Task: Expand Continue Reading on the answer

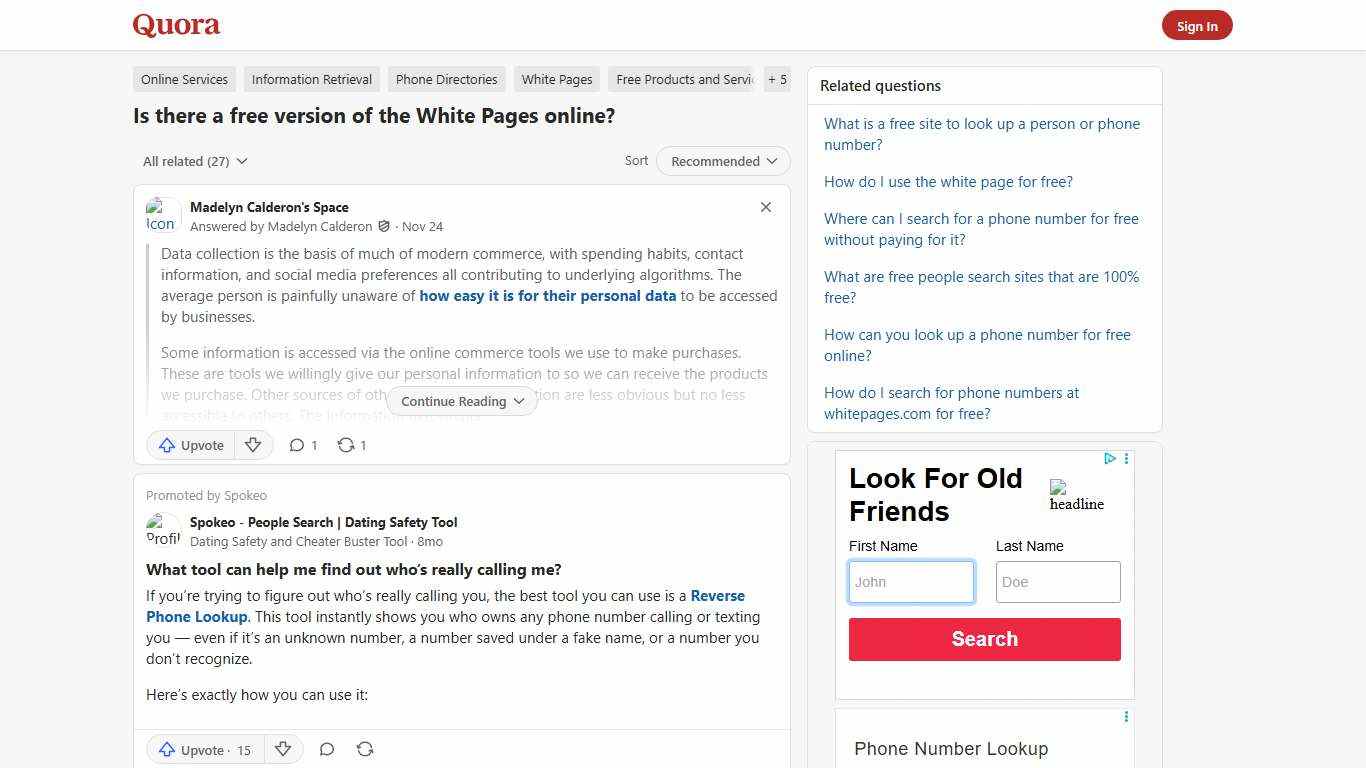Action: (461, 401)
